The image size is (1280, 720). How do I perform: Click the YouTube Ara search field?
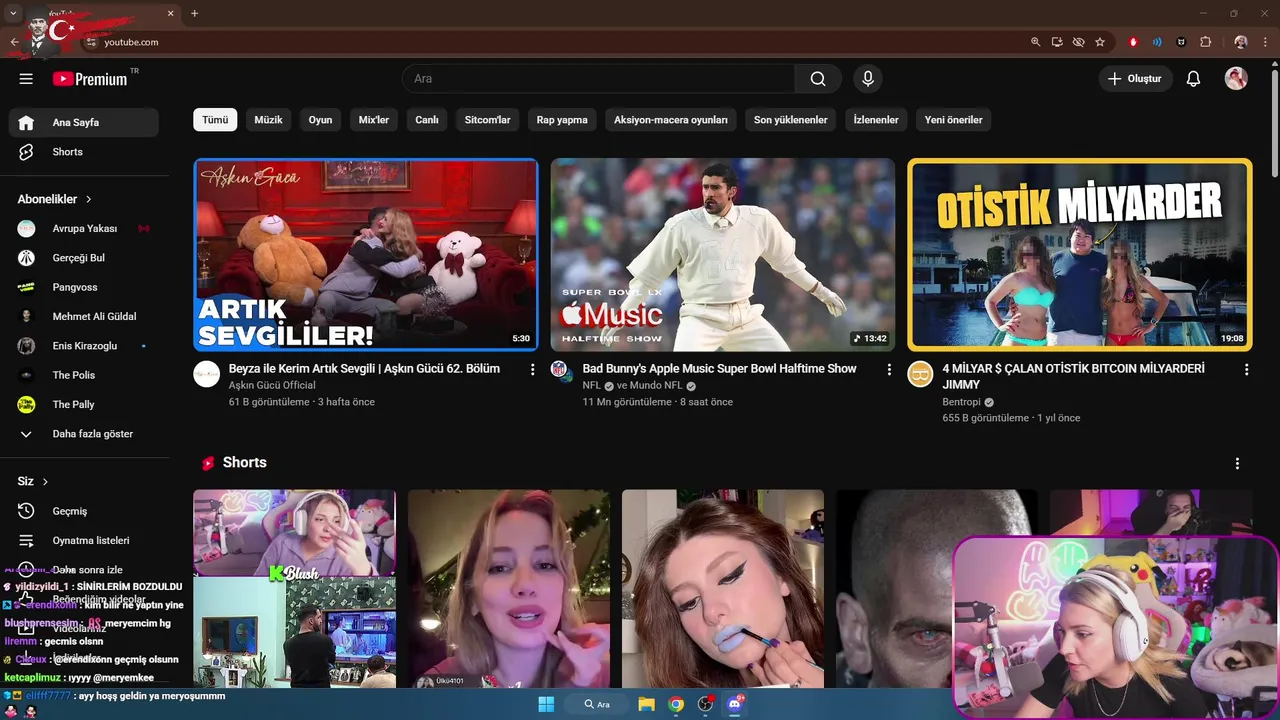tap(599, 79)
